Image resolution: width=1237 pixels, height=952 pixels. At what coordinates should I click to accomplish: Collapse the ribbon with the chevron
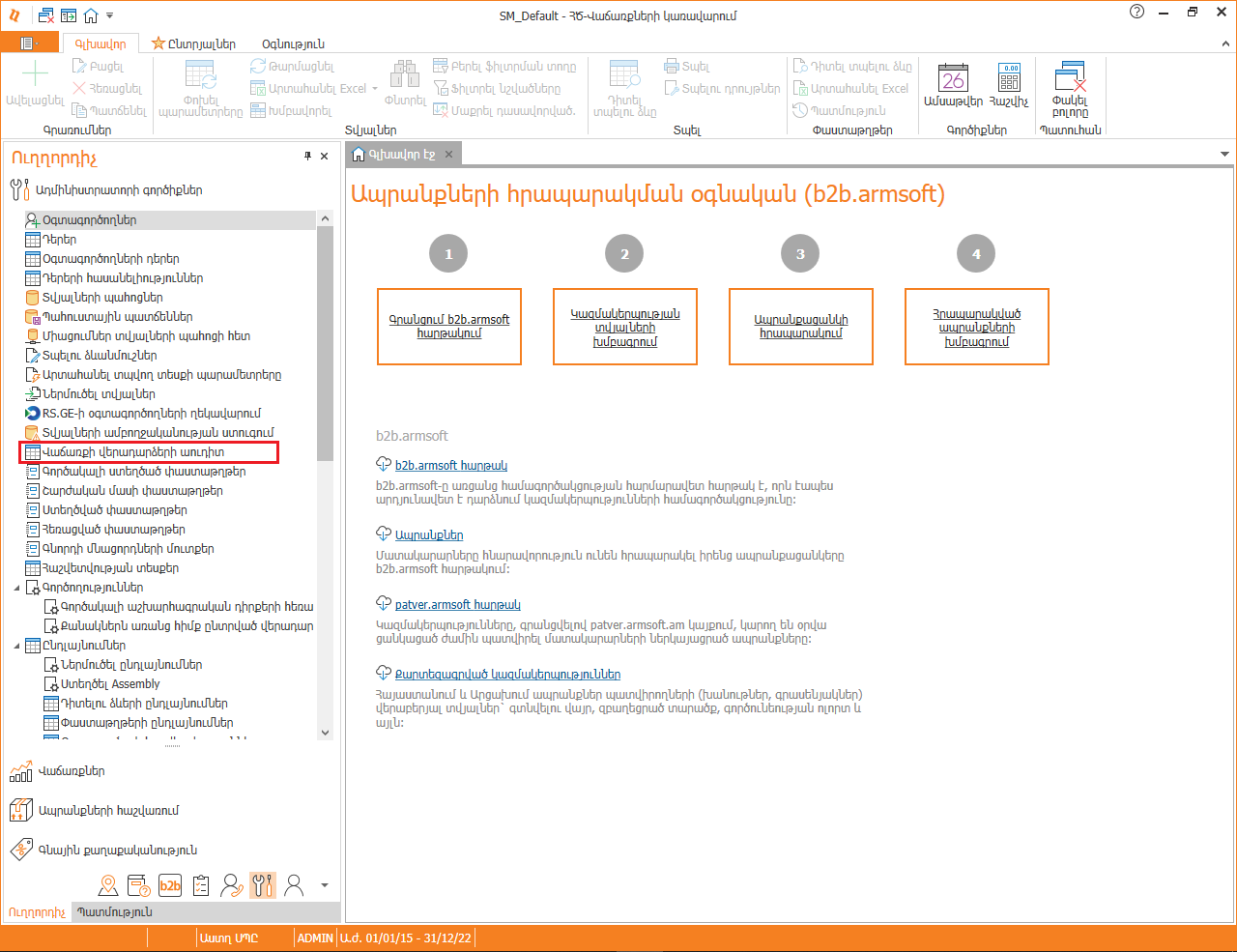click(1225, 43)
